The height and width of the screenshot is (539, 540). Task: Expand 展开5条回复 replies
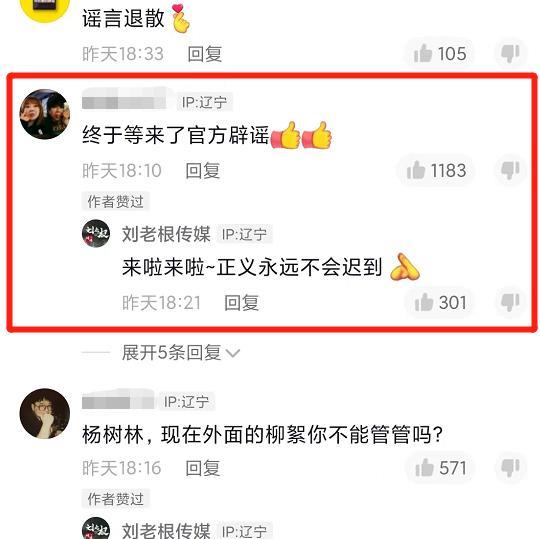(171, 352)
